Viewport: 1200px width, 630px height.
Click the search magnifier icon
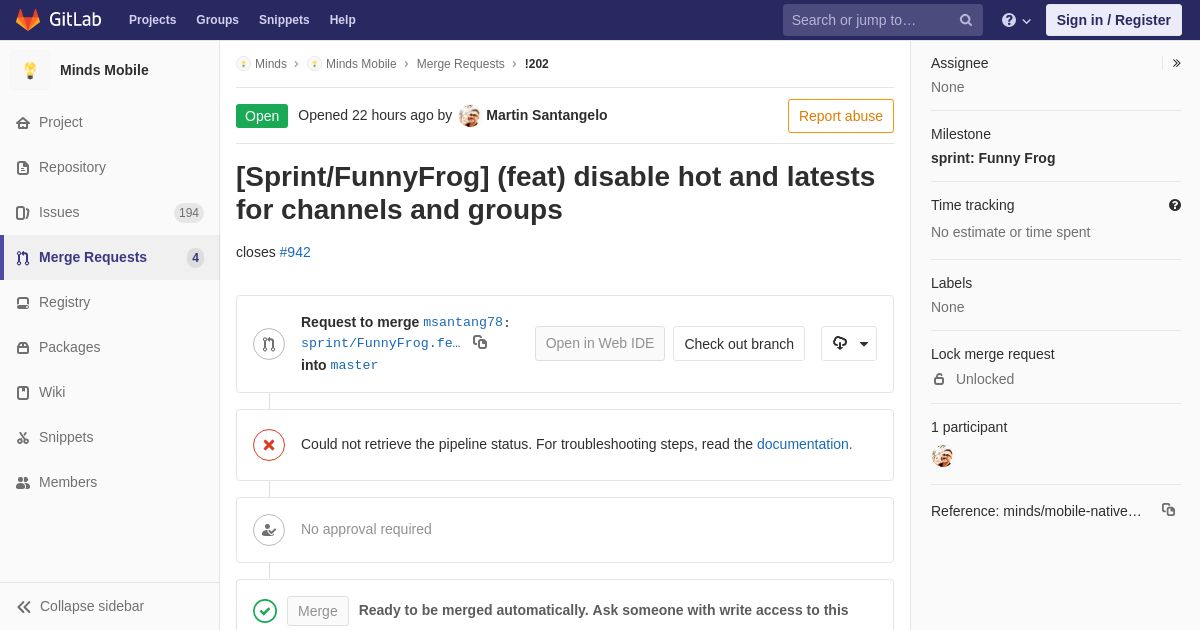tap(966, 20)
